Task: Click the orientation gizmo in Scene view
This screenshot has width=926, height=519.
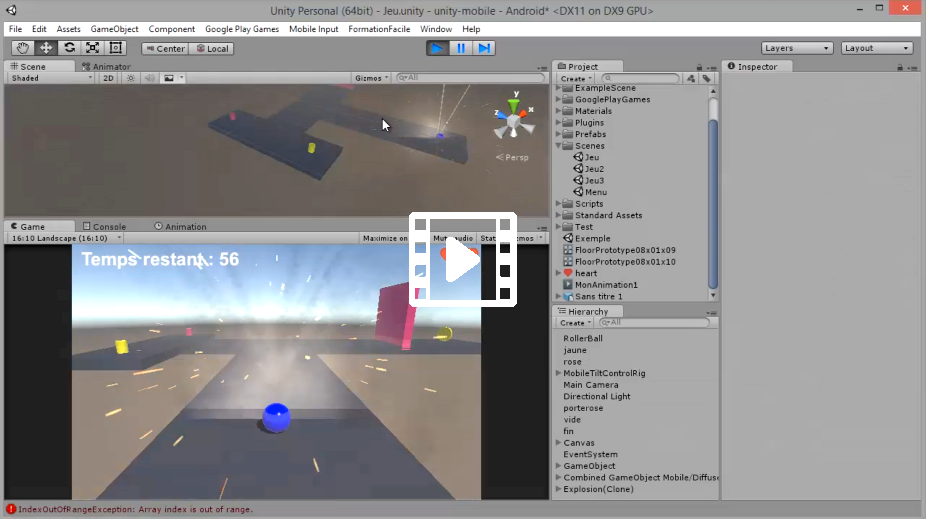Action: pos(513,120)
